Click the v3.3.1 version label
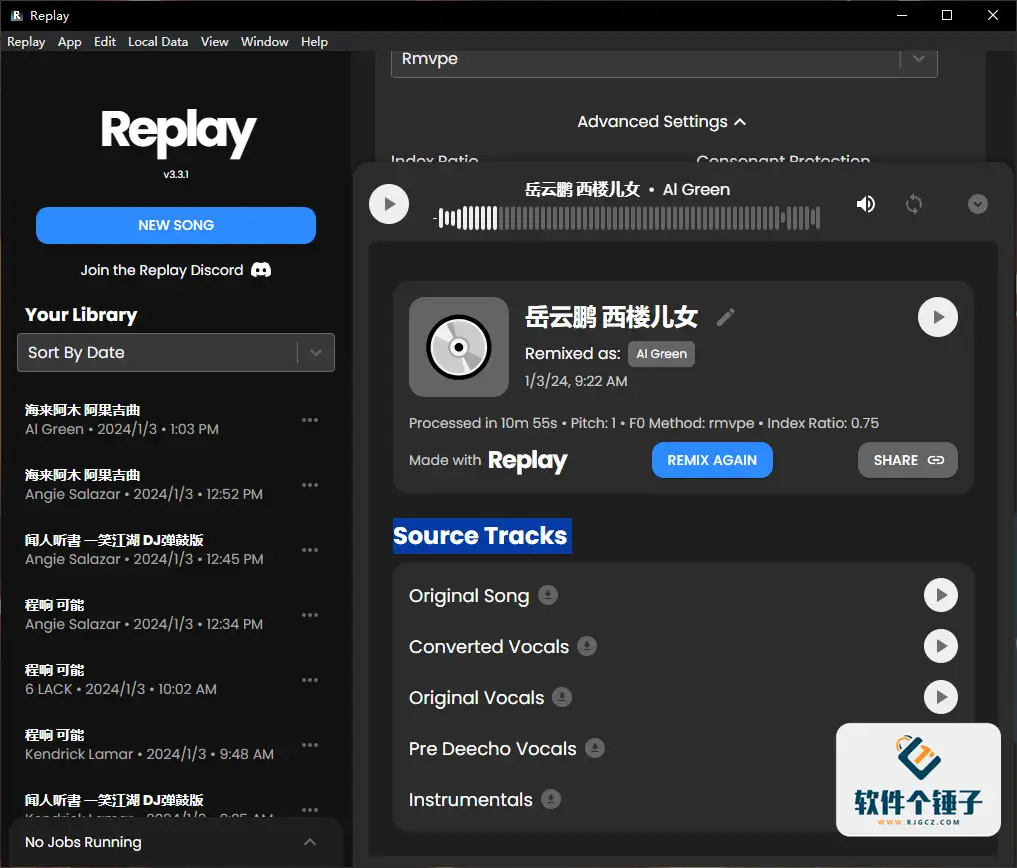This screenshot has width=1017, height=868. [x=176, y=175]
